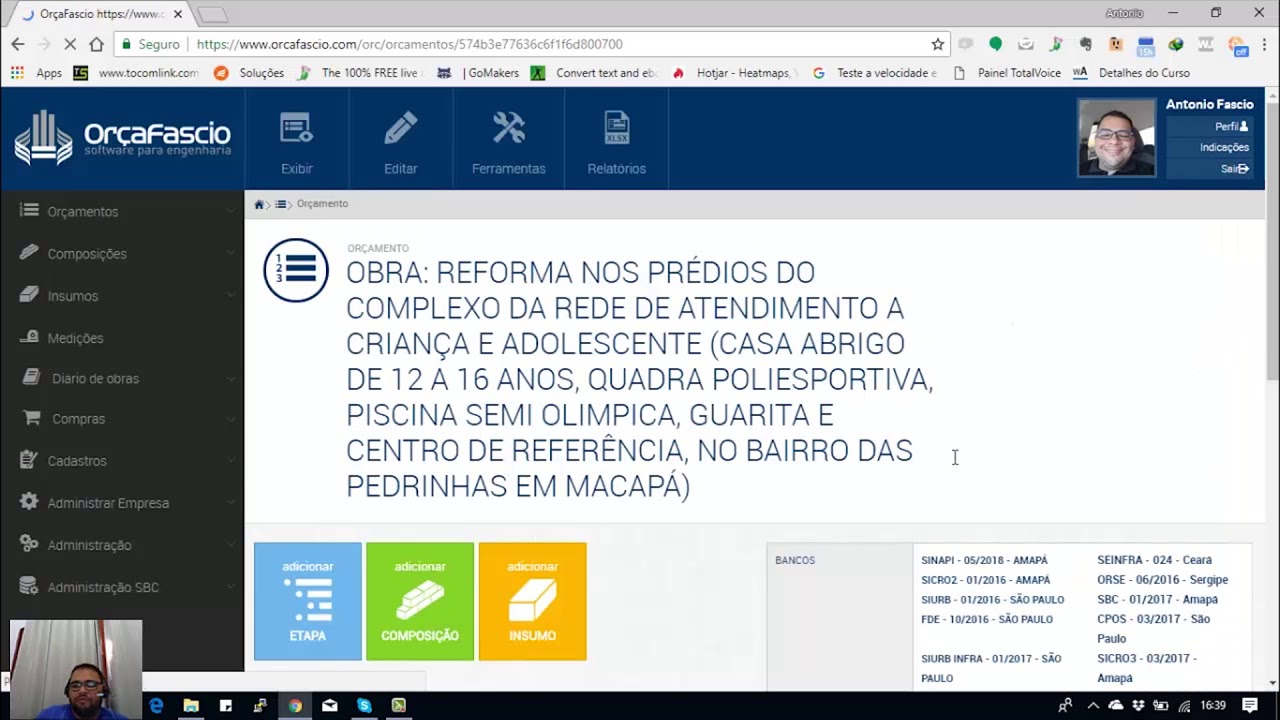1280x720 pixels.
Task: Click the browser back arrow
Action: tap(17, 44)
